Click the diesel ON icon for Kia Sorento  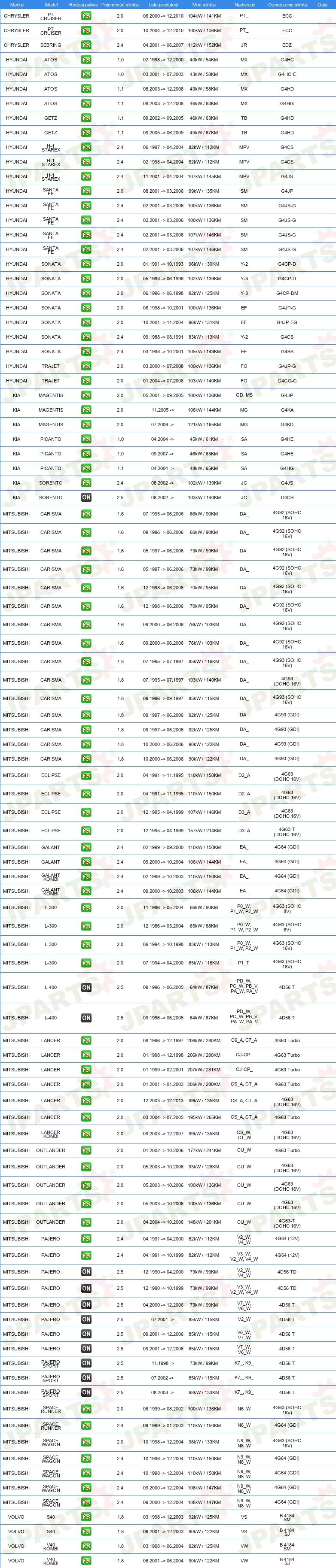(x=86, y=497)
